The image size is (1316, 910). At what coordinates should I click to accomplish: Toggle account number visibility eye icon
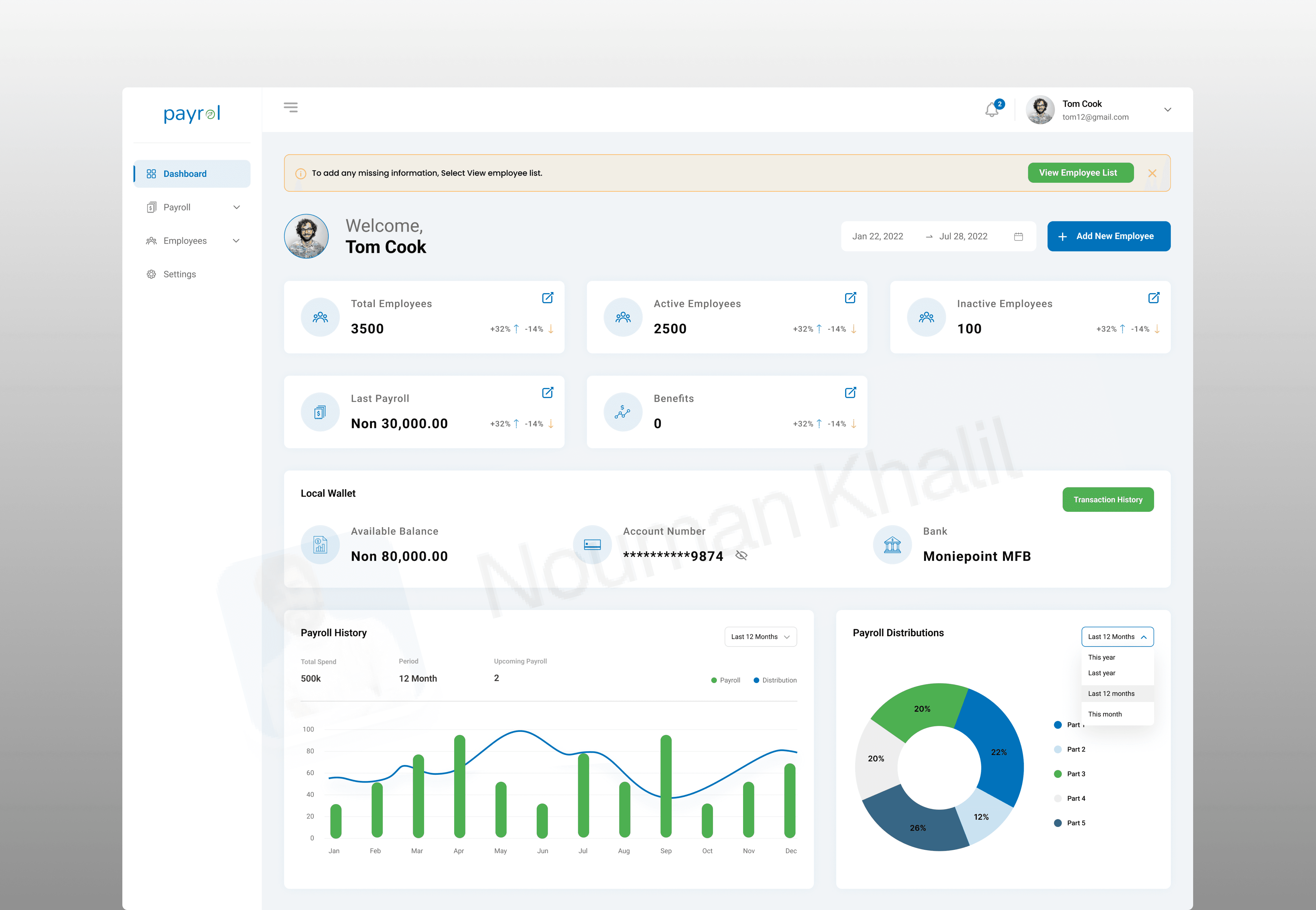tap(741, 555)
